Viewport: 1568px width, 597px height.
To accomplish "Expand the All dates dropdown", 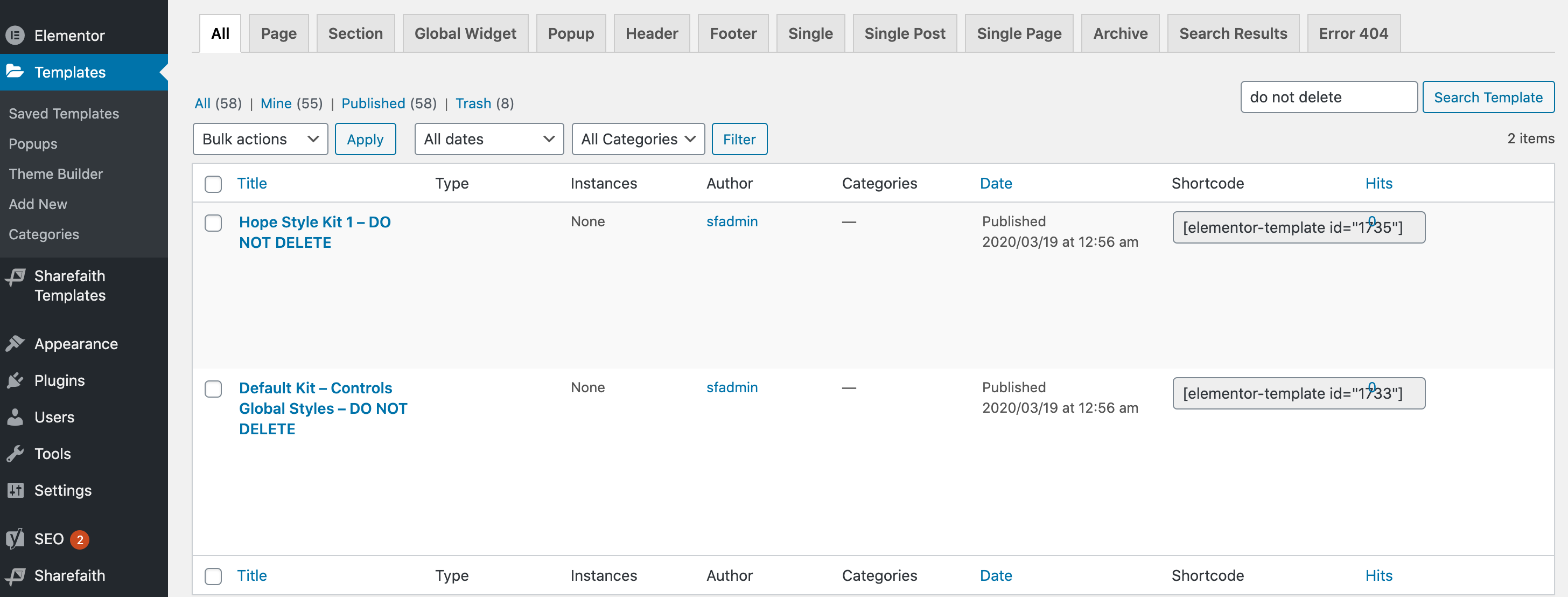I will click(489, 139).
